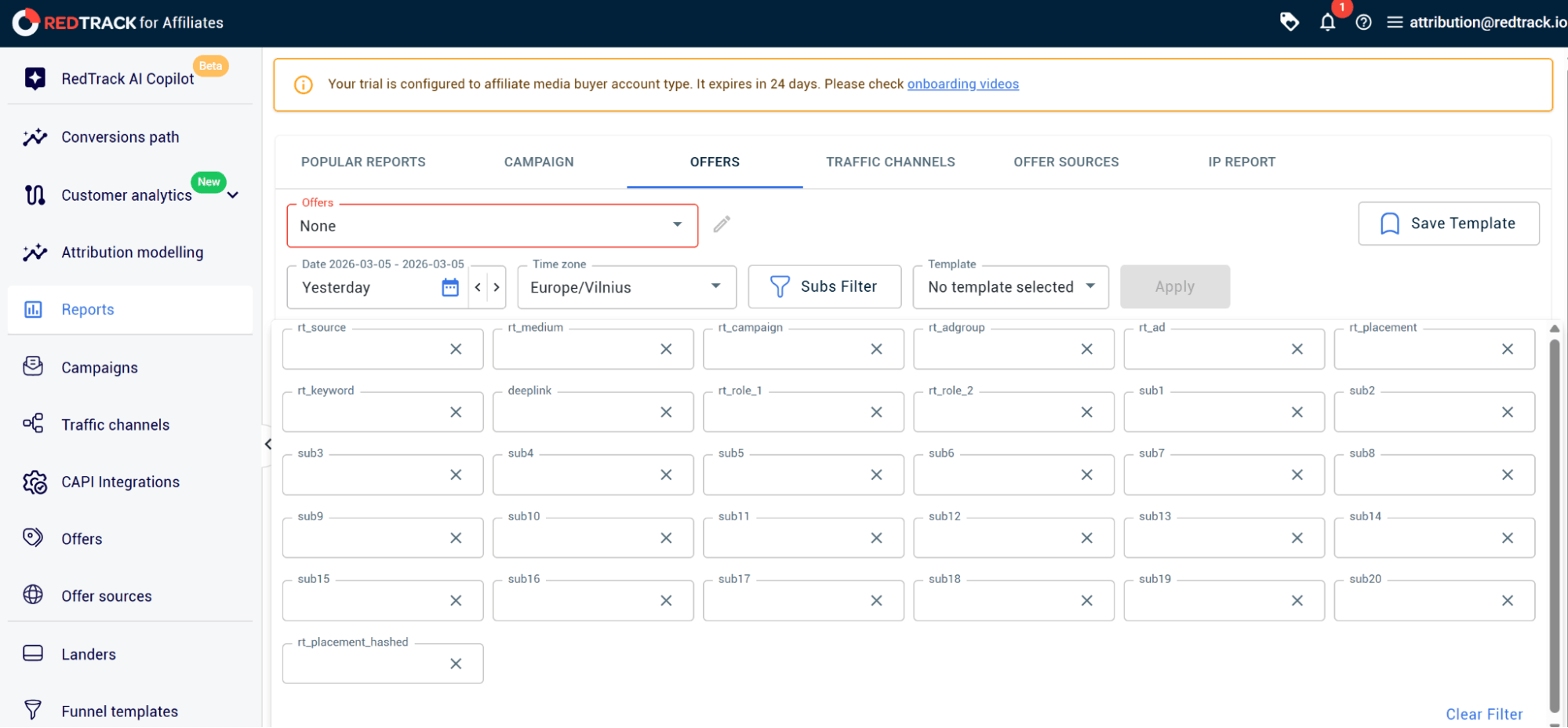Clear the sub1 filter field
1568x728 pixels.
point(1297,412)
